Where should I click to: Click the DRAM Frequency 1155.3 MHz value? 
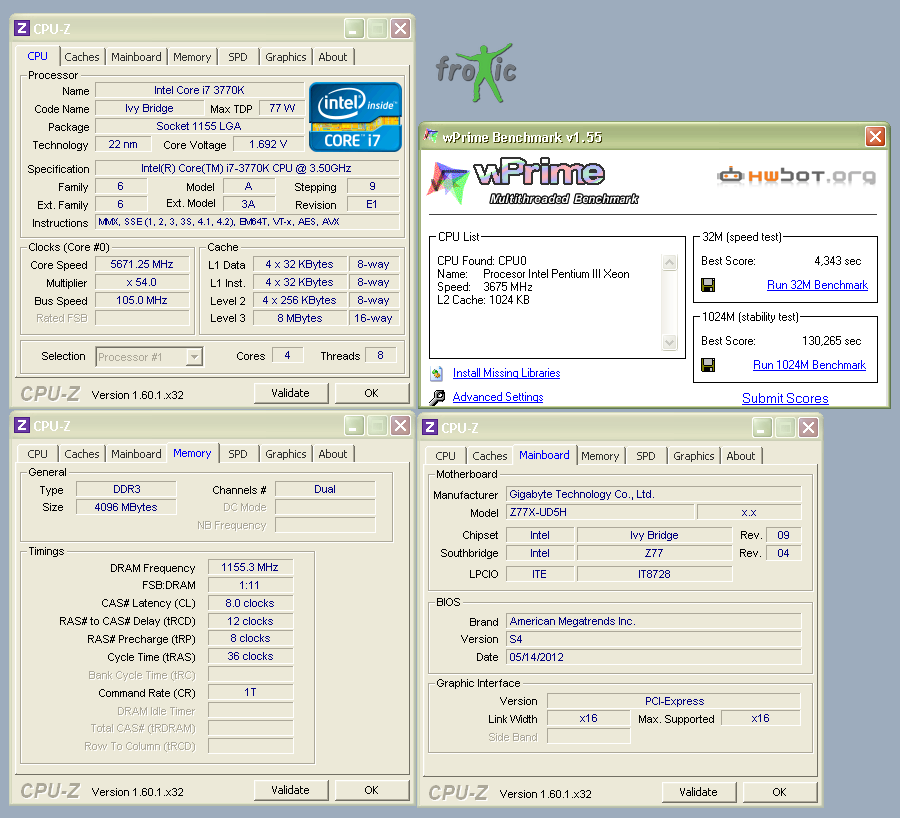pos(250,568)
